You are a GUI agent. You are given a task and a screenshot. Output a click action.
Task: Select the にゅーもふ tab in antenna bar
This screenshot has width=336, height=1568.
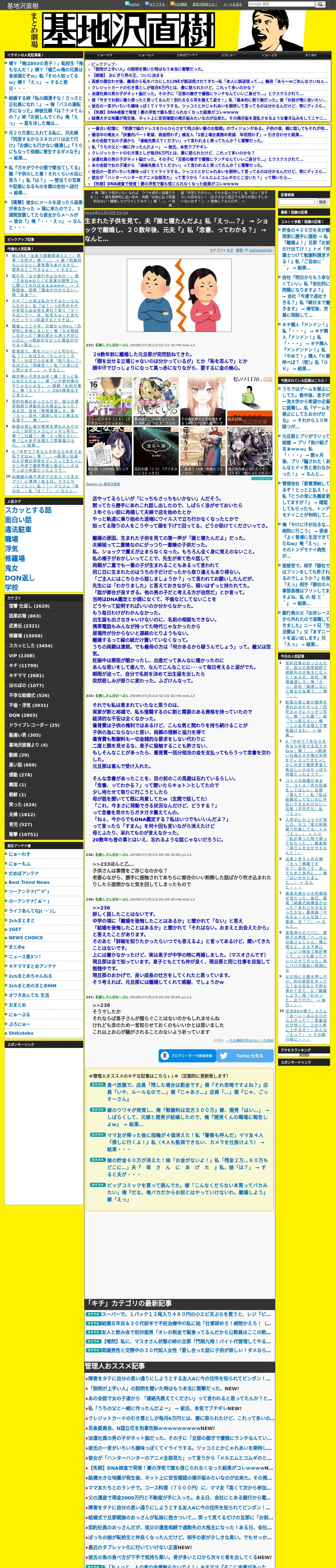[146, 55]
